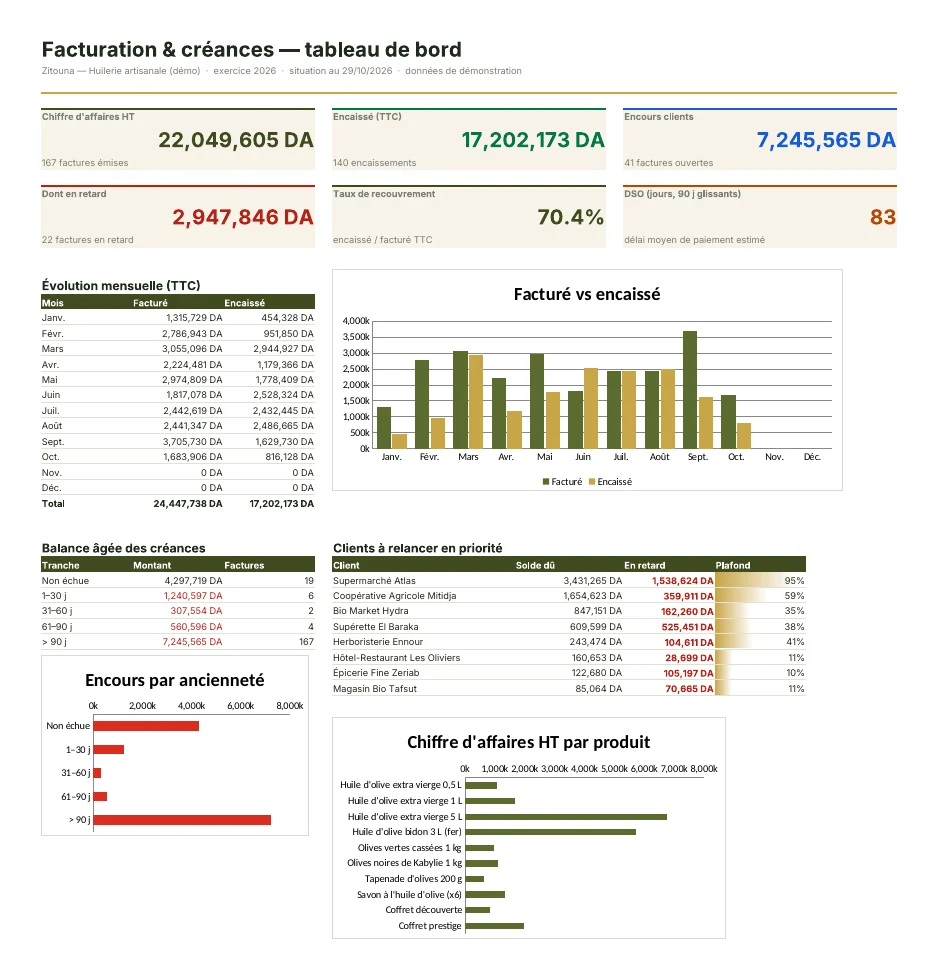This screenshot has width=937, height=979.
Task: Click the "167 factures émises" caption
Action: (85, 163)
